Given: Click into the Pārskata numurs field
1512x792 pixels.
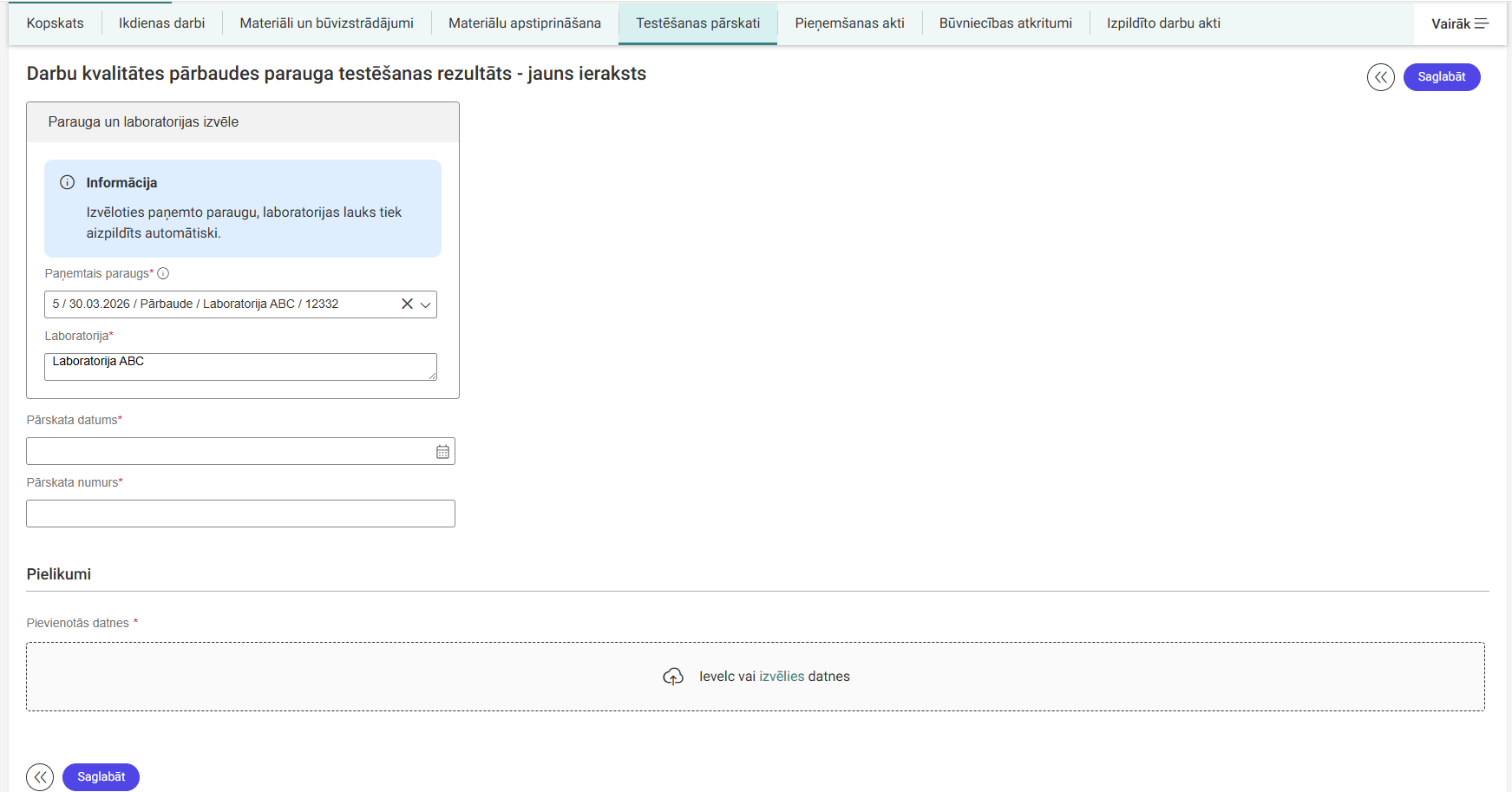Looking at the screenshot, I should [x=240, y=514].
